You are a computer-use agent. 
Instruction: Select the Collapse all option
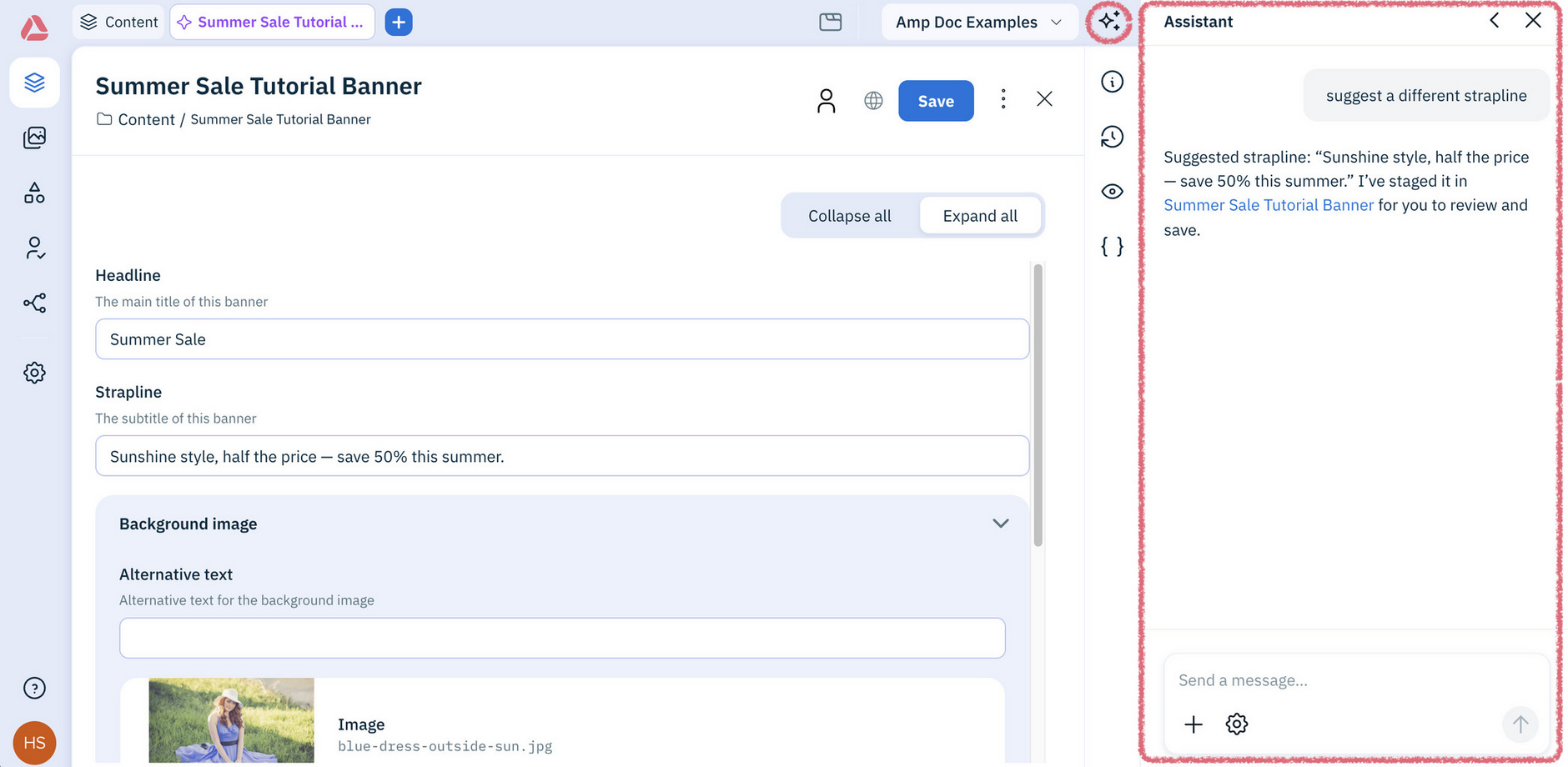pos(849,216)
